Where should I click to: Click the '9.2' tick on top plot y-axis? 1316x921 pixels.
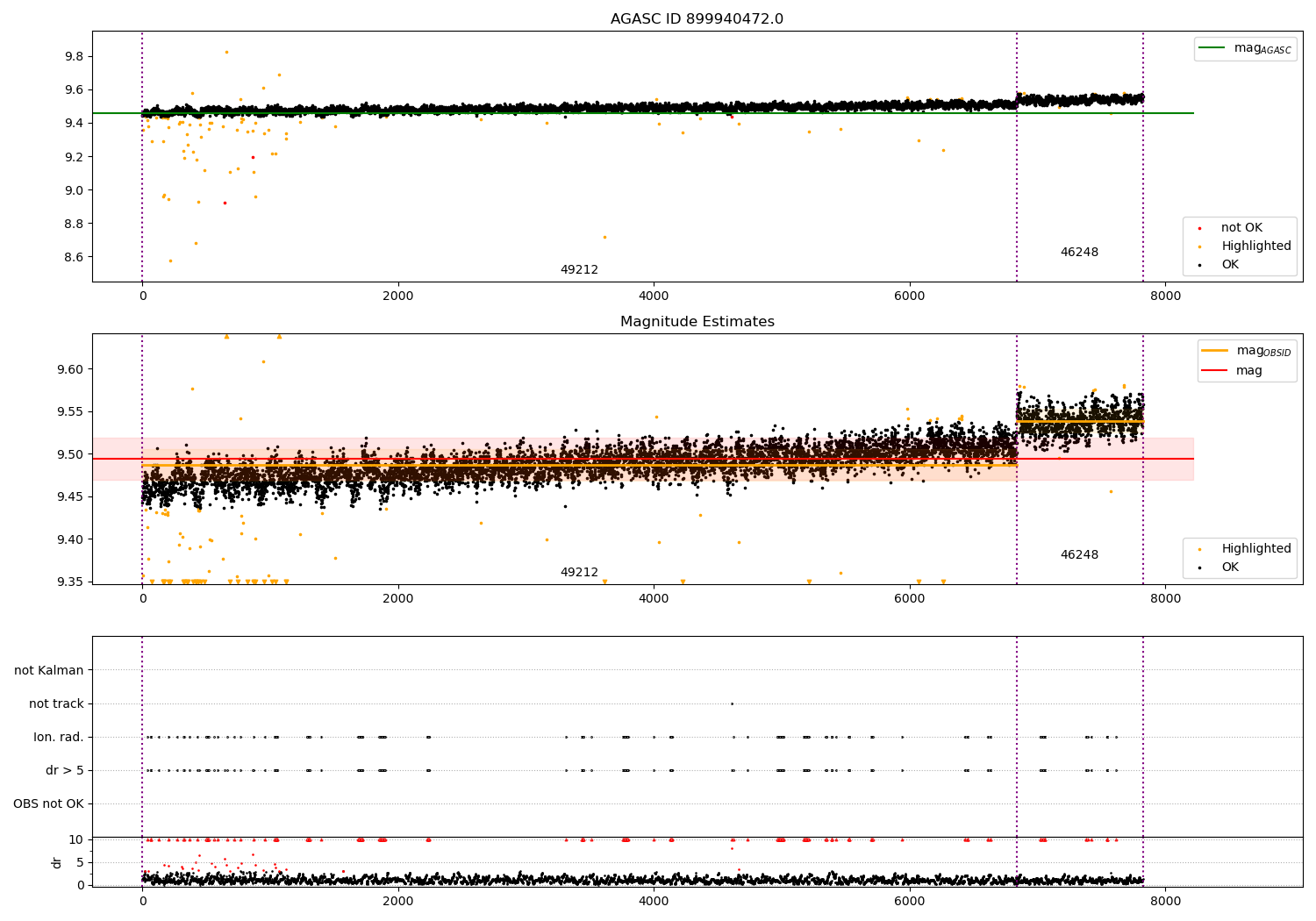click(x=74, y=157)
